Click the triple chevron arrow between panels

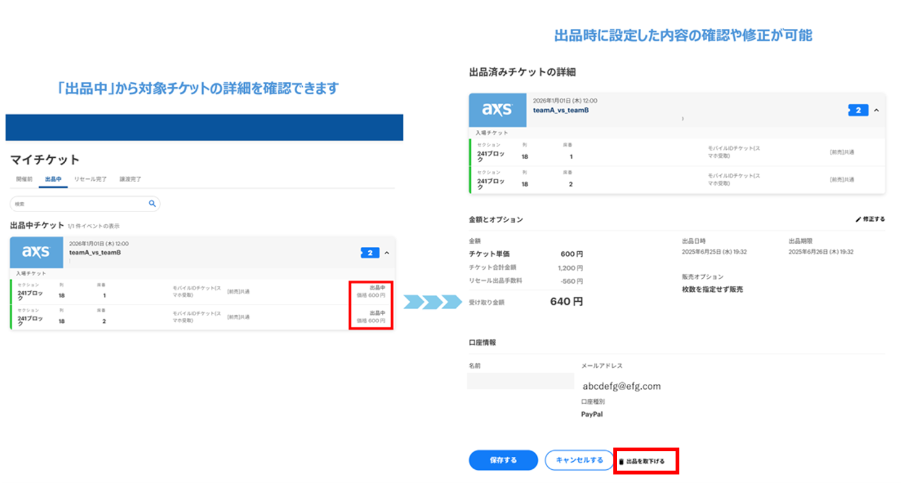(428, 303)
